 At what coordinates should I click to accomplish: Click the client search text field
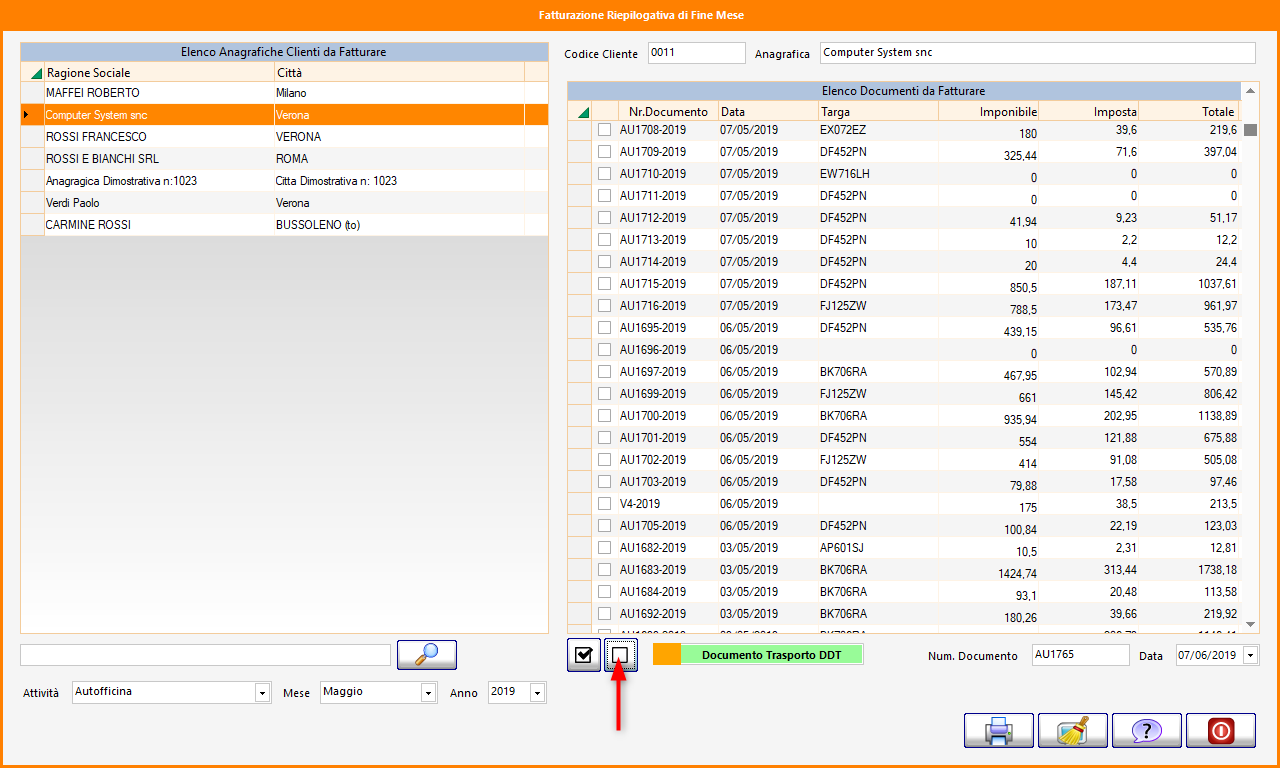point(205,655)
